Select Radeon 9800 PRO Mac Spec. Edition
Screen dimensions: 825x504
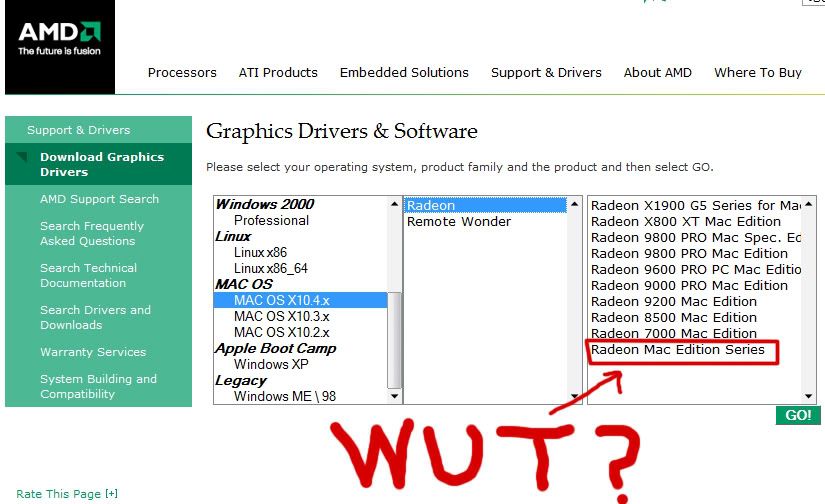[x=695, y=237]
